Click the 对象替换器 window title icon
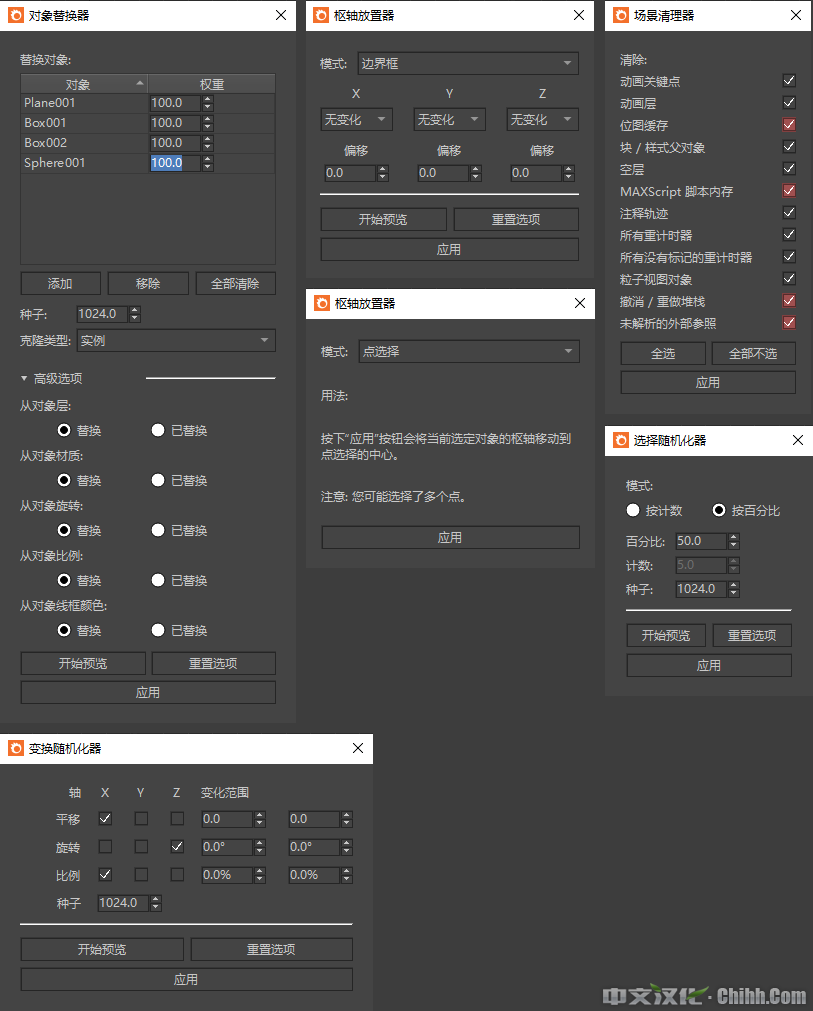 tap(16, 16)
